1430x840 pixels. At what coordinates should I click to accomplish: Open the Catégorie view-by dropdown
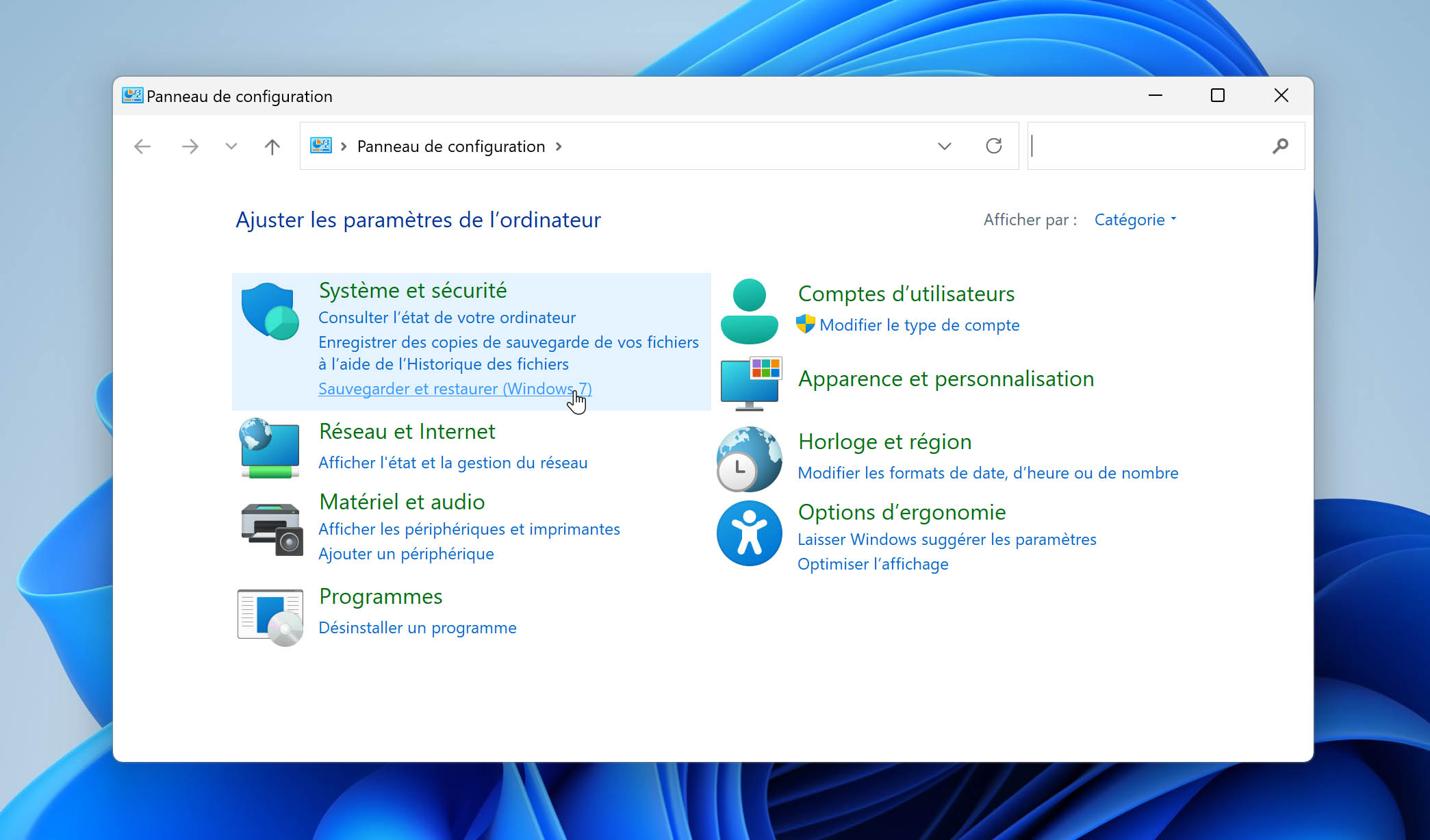(x=1135, y=220)
